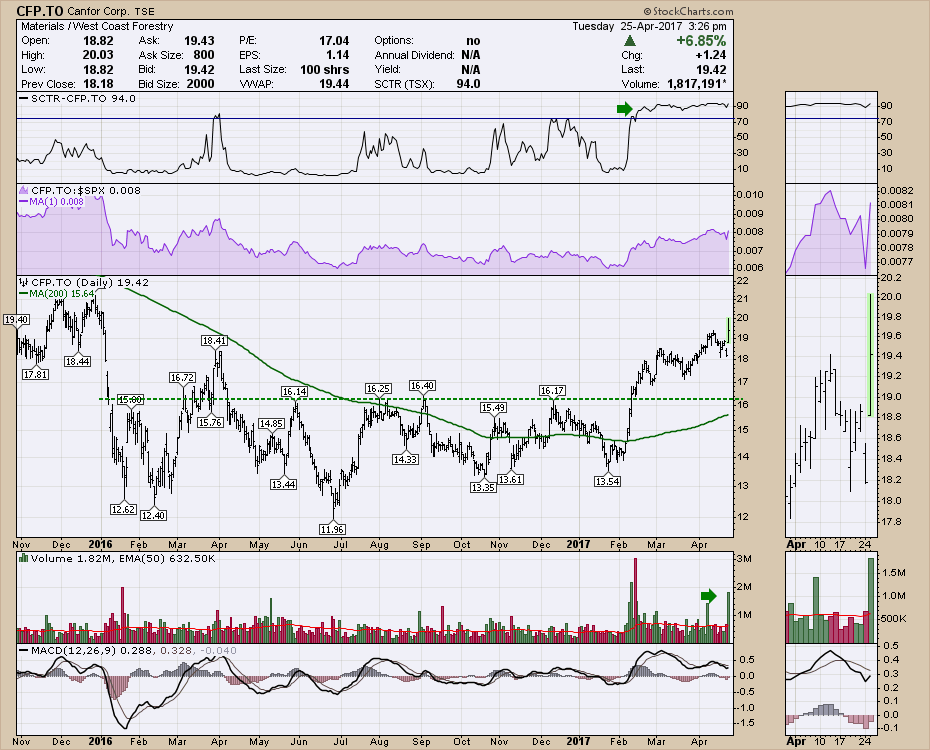Click the purple area icon beside CFP.TO:$SPX
Screen dimensions: 930x750
[23, 190]
